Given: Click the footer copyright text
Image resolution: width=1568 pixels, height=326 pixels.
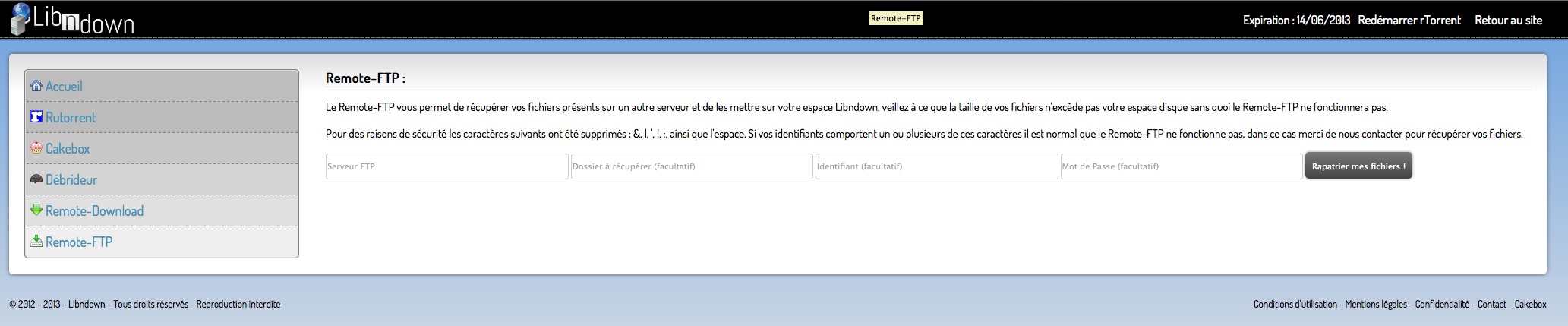Looking at the screenshot, I should click(x=145, y=304).
